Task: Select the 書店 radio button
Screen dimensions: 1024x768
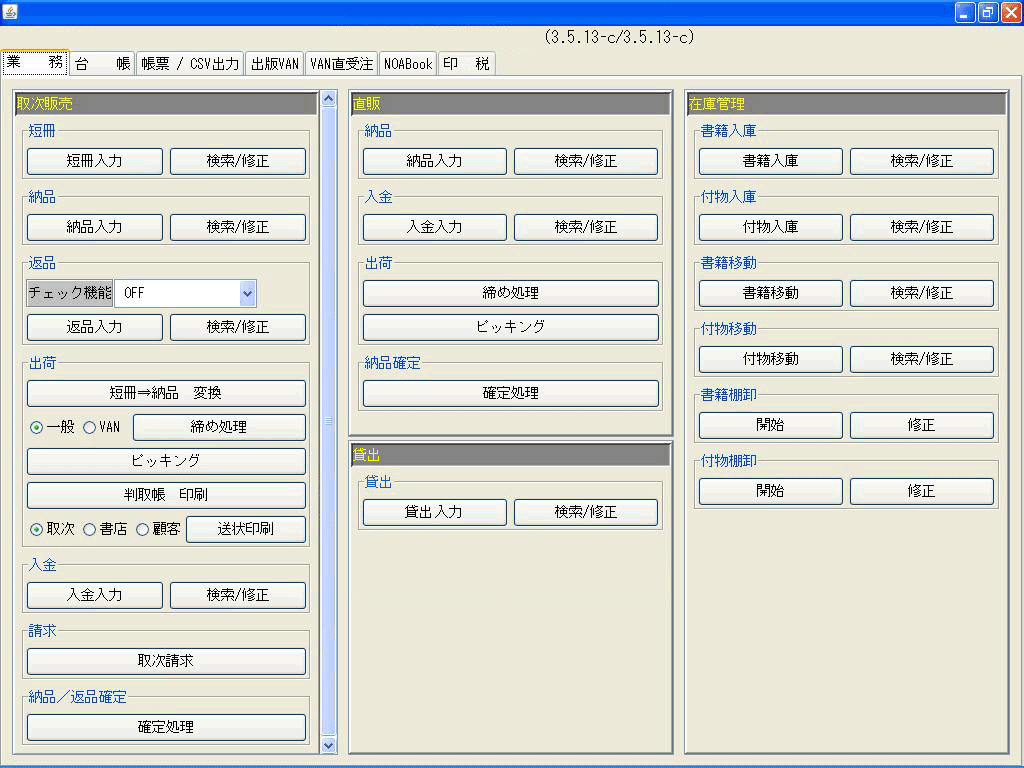Action: (89, 530)
